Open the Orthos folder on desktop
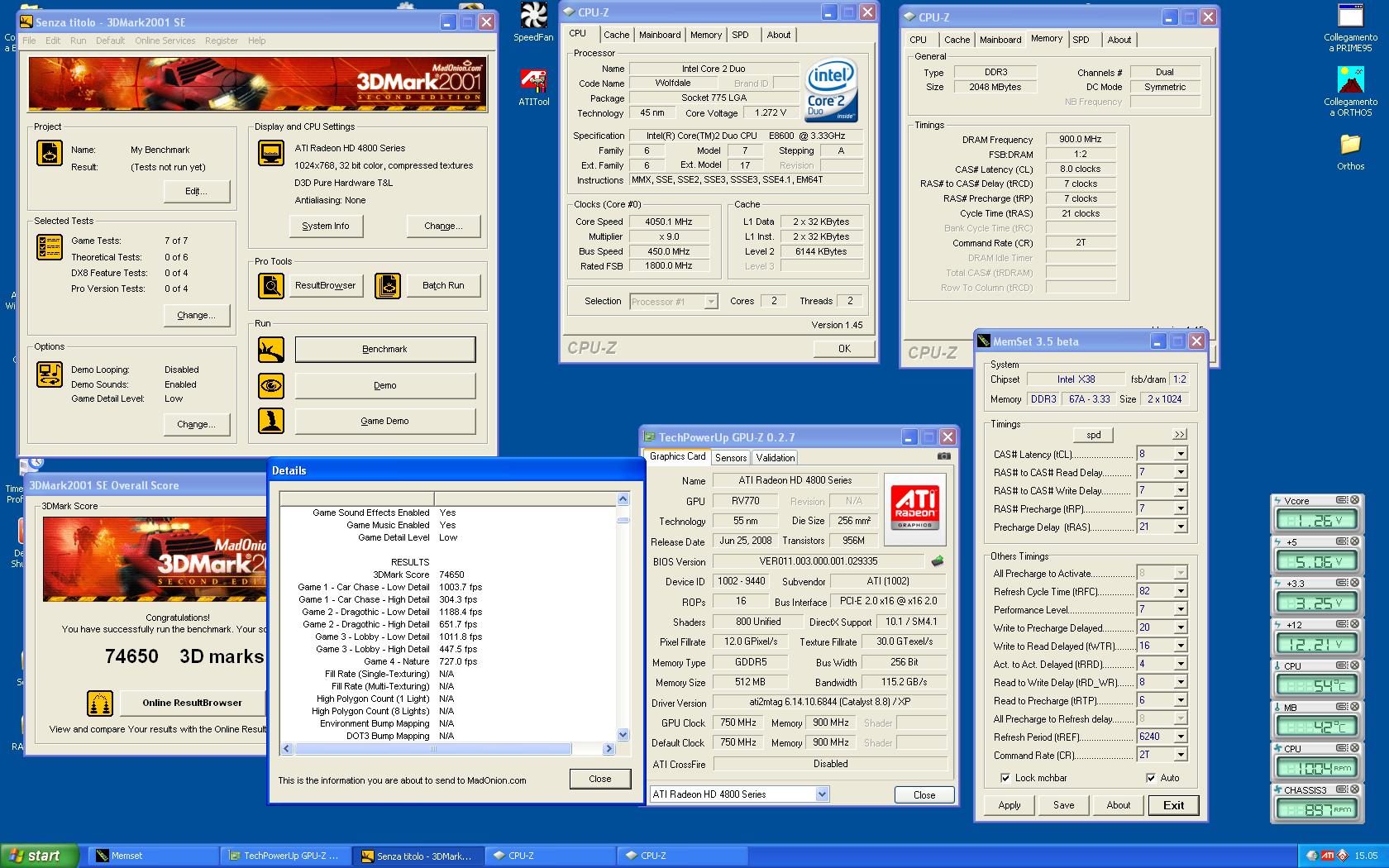Image resolution: width=1389 pixels, height=868 pixels. point(1350,151)
